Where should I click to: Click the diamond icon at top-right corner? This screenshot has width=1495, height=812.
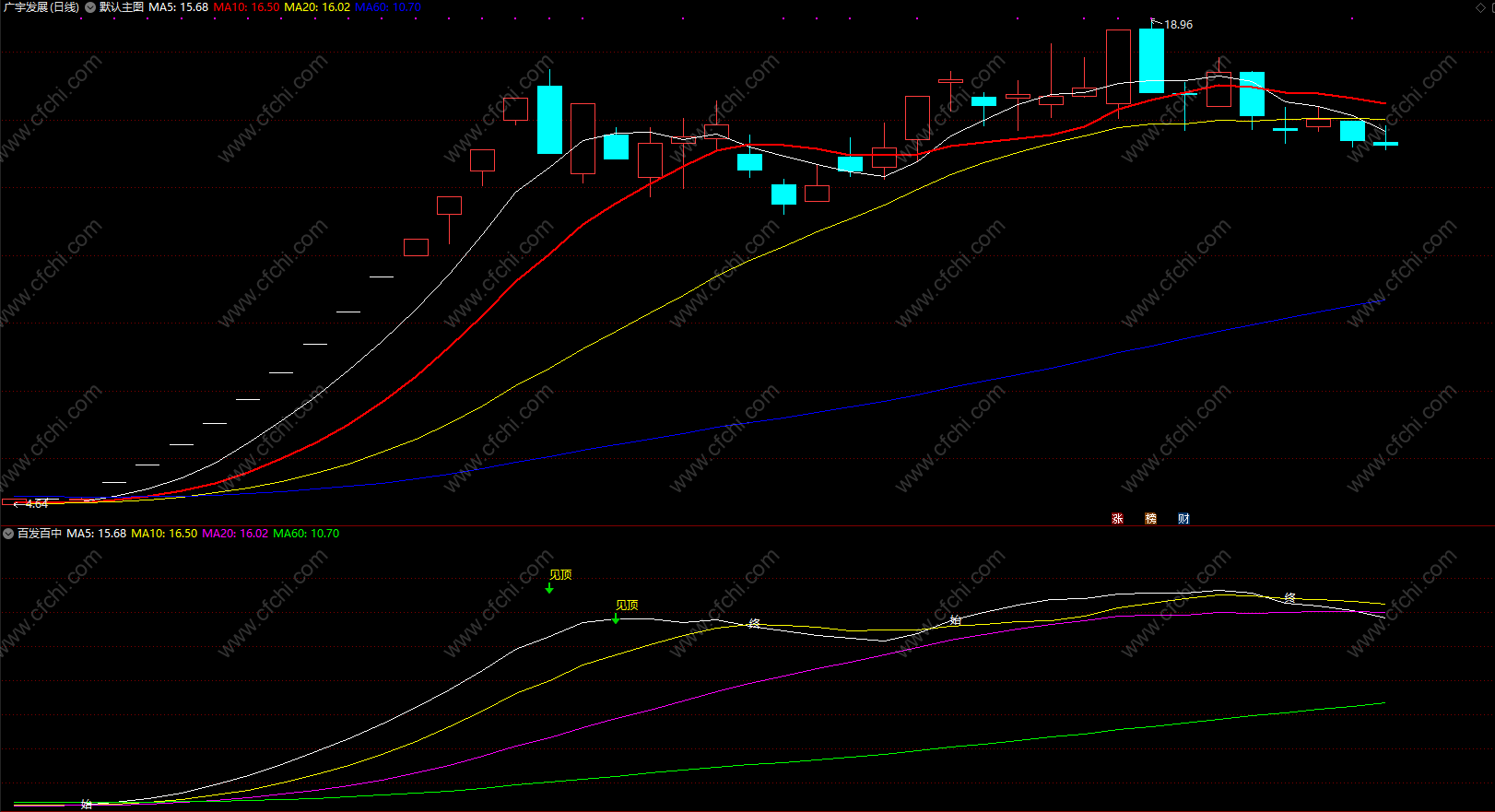[1480, 7]
